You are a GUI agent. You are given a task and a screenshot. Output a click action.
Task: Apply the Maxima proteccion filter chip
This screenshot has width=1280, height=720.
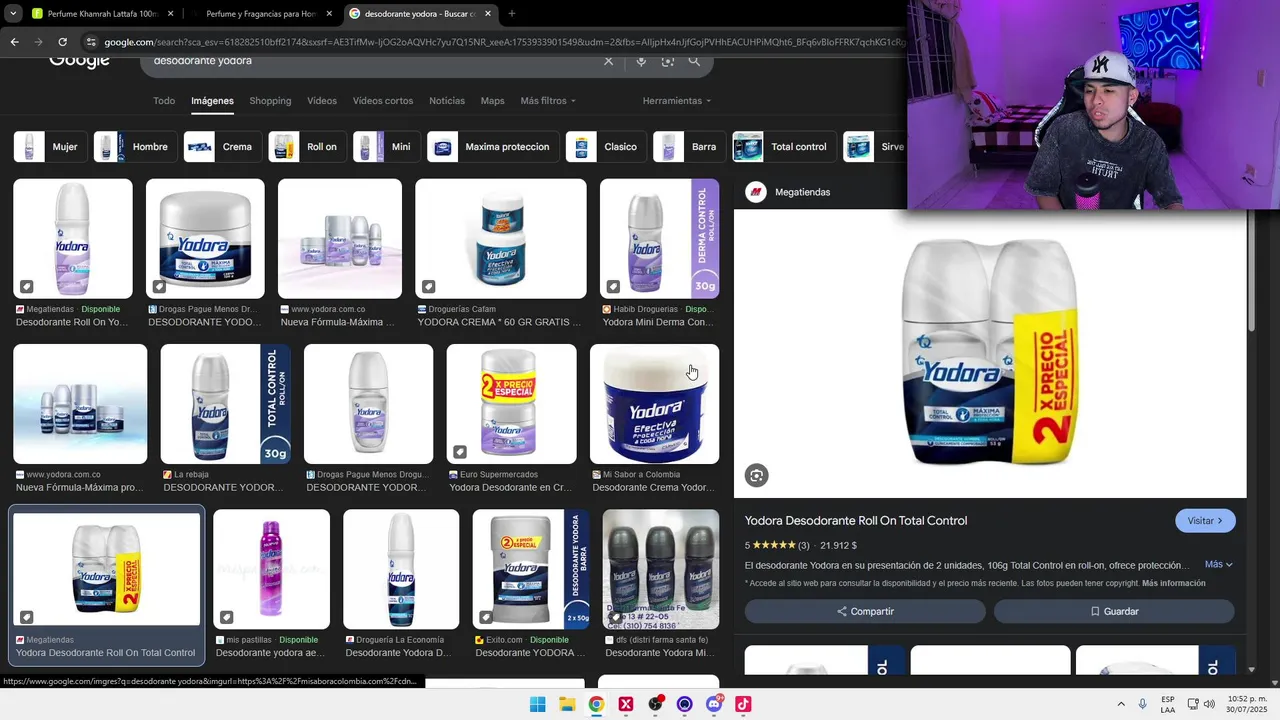pyautogui.click(x=492, y=147)
